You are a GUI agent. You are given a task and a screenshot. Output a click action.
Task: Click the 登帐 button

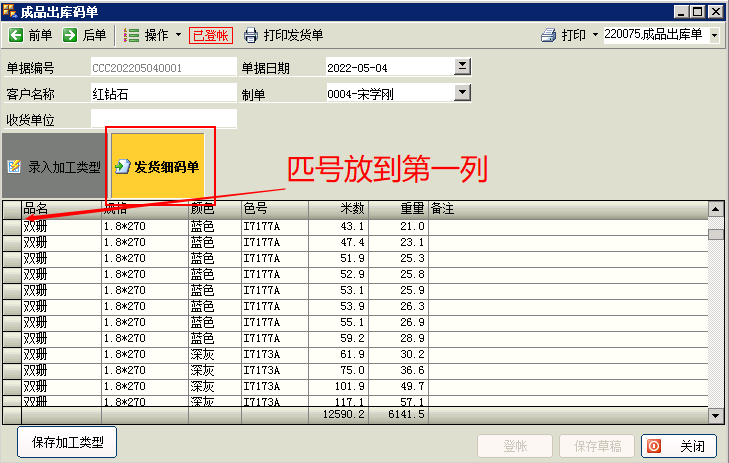coord(515,446)
